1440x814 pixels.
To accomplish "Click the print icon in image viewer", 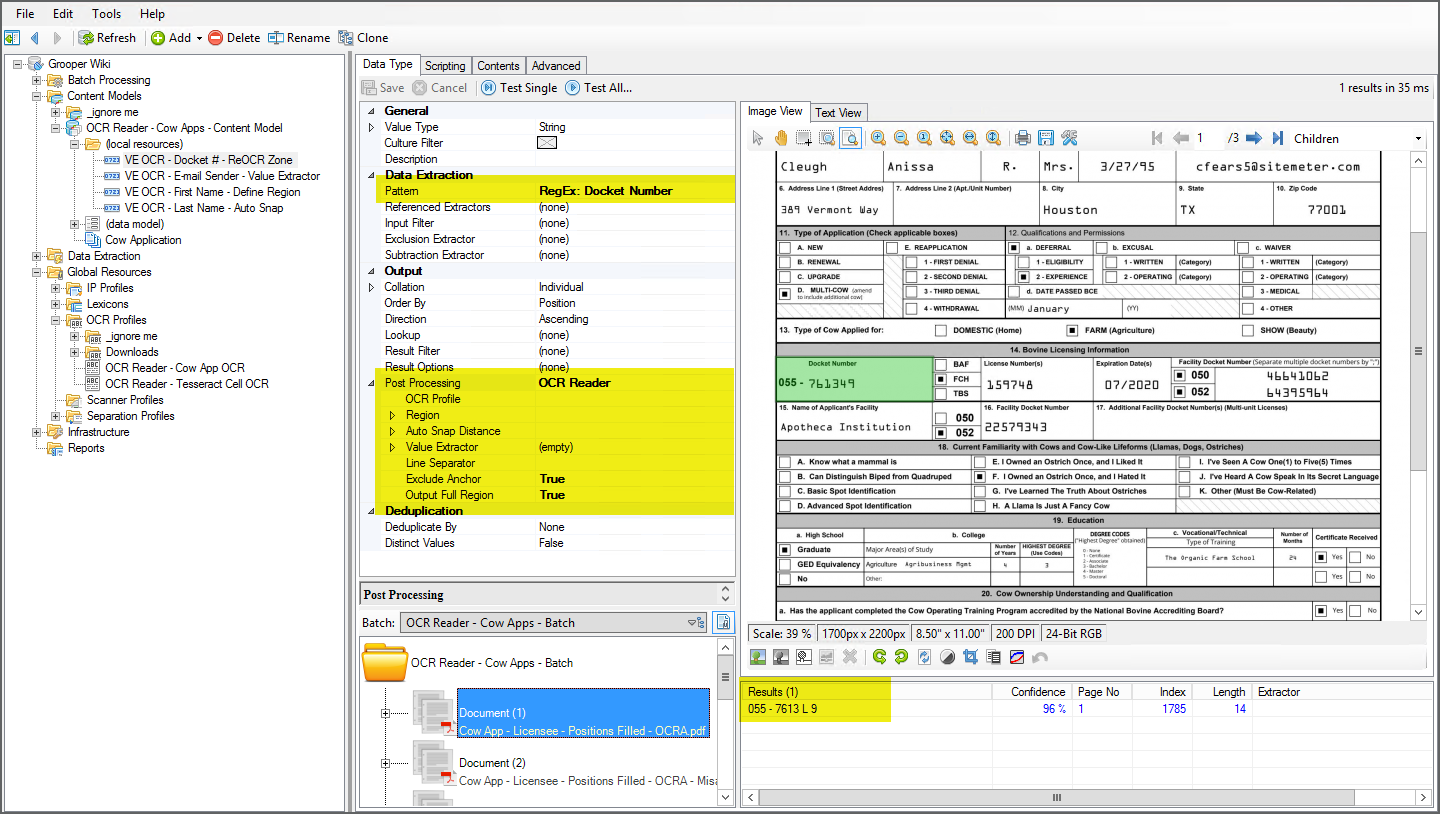I will (x=1023, y=138).
